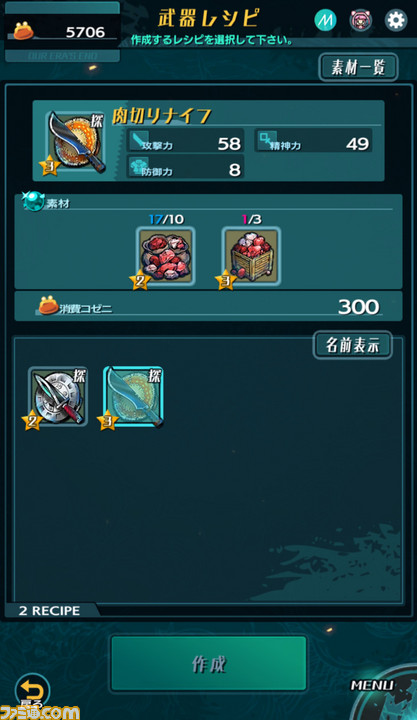Tap the 2-star meat bag material
This screenshot has height=720, width=417.
[x=166, y=257]
